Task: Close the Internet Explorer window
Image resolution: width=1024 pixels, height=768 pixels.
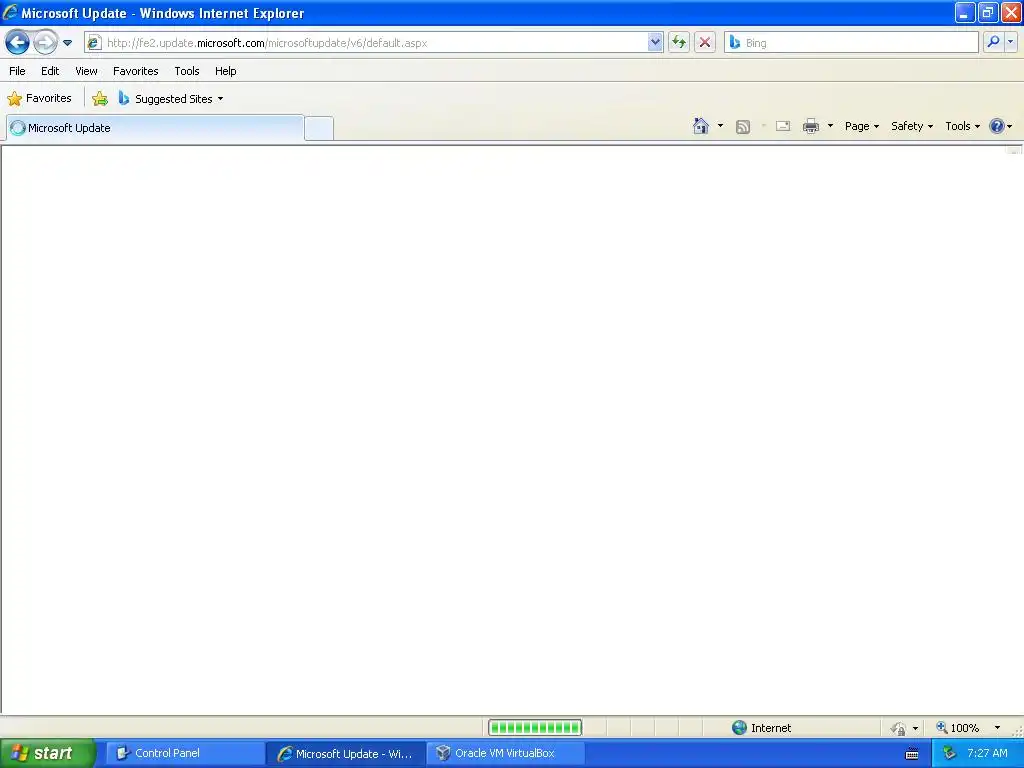Action: click(1011, 12)
